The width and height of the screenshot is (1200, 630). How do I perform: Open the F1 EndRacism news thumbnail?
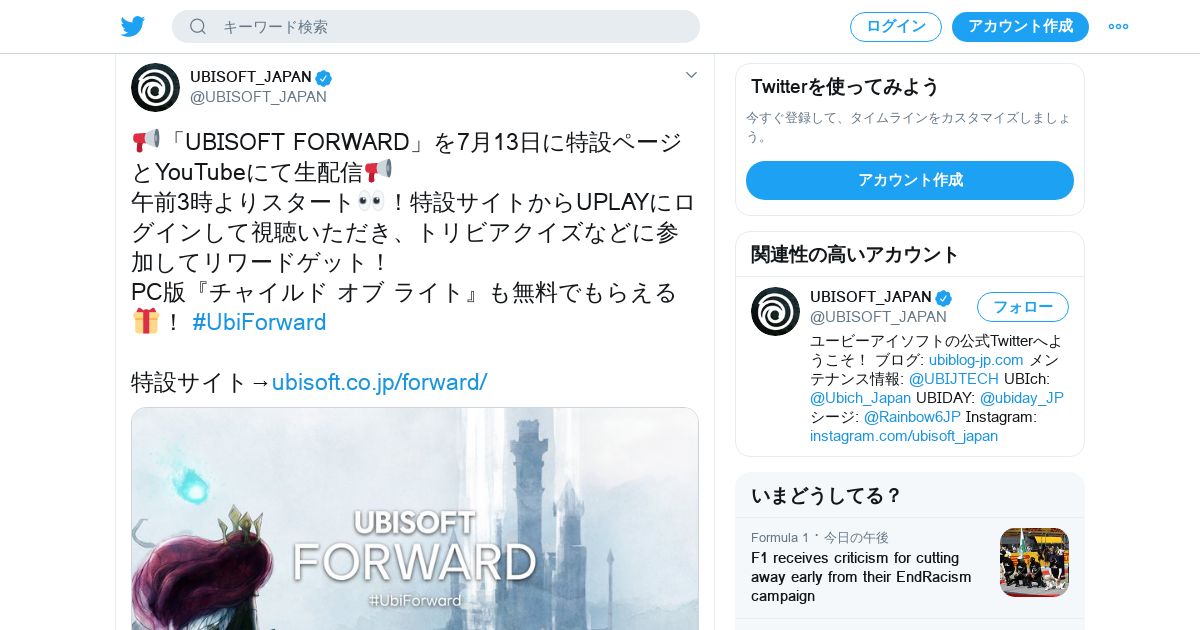tap(1034, 562)
